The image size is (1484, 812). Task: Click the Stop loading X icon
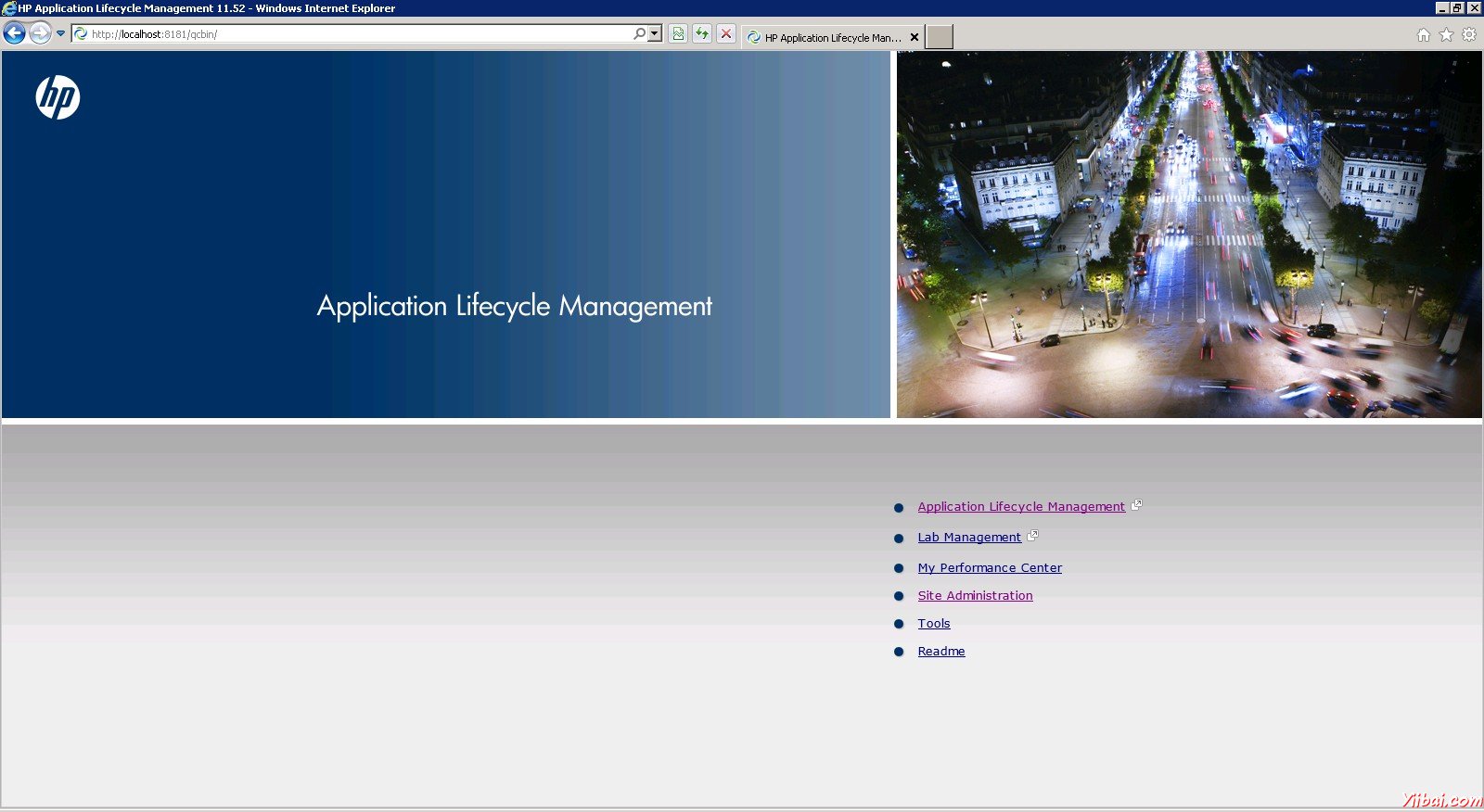(726, 34)
